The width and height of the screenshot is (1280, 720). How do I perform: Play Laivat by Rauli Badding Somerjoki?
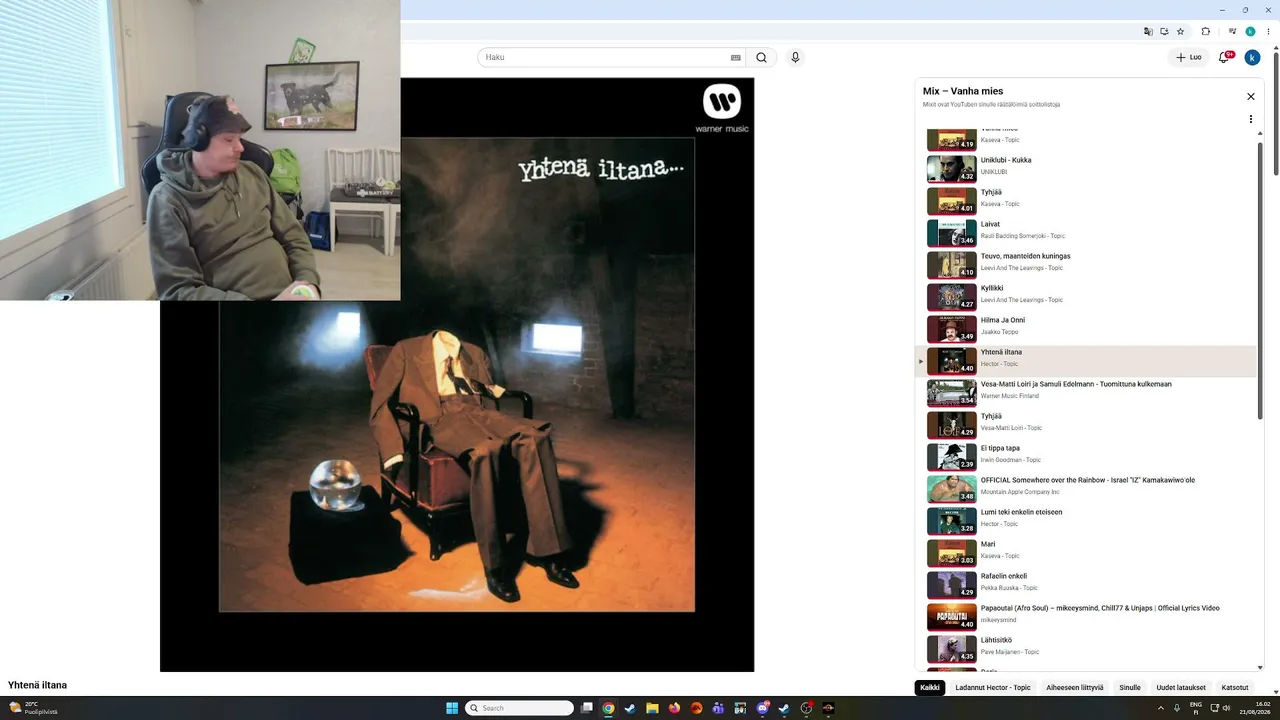(x=1086, y=232)
